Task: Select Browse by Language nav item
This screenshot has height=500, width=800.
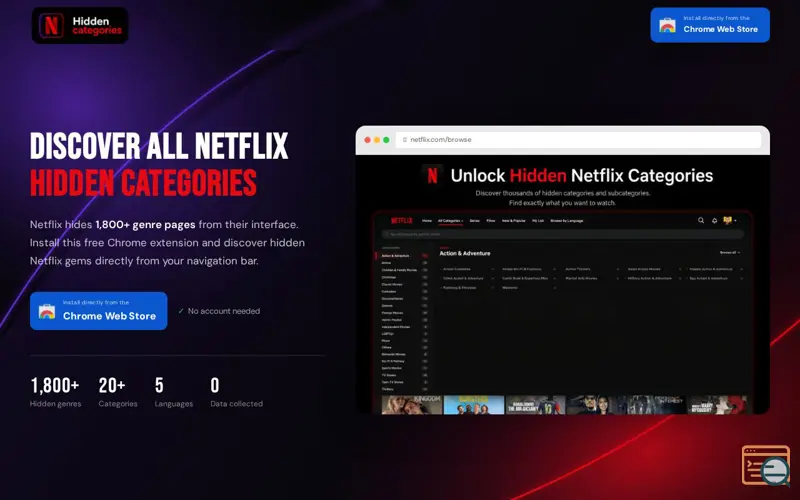Action: pyautogui.click(x=567, y=221)
